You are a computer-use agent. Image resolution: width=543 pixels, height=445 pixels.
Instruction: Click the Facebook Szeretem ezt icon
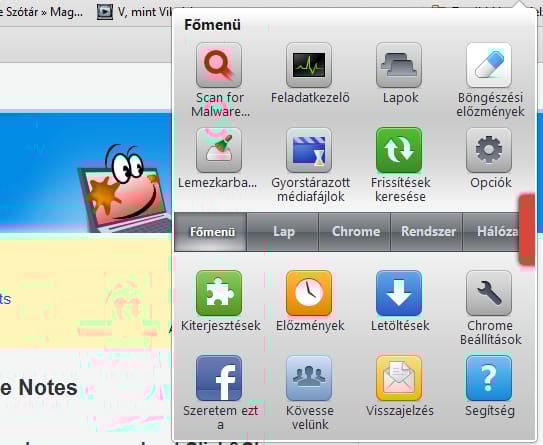219,378
